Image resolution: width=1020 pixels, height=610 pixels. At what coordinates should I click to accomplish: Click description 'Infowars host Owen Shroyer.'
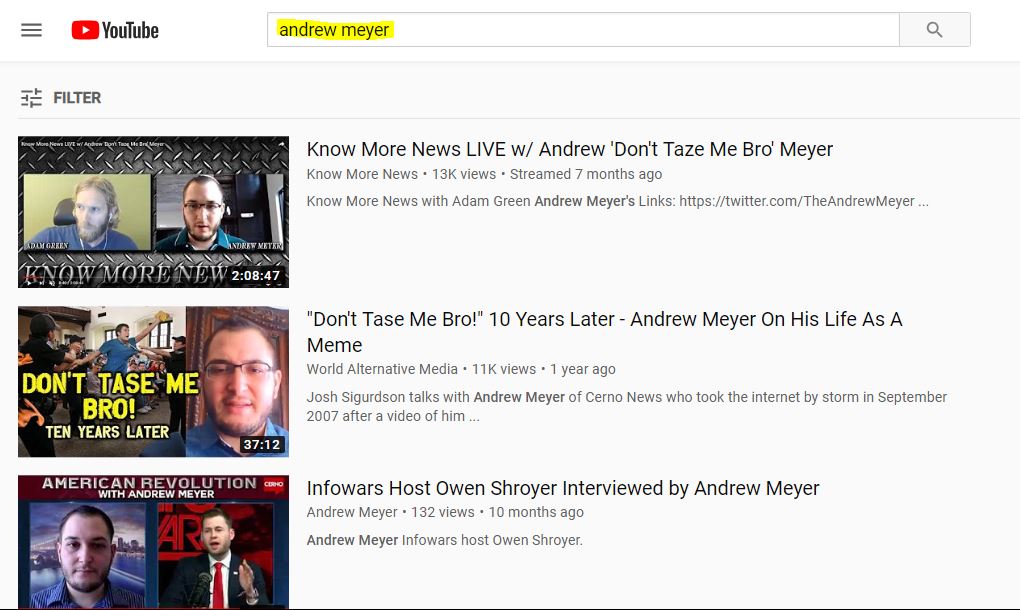tap(445, 540)
